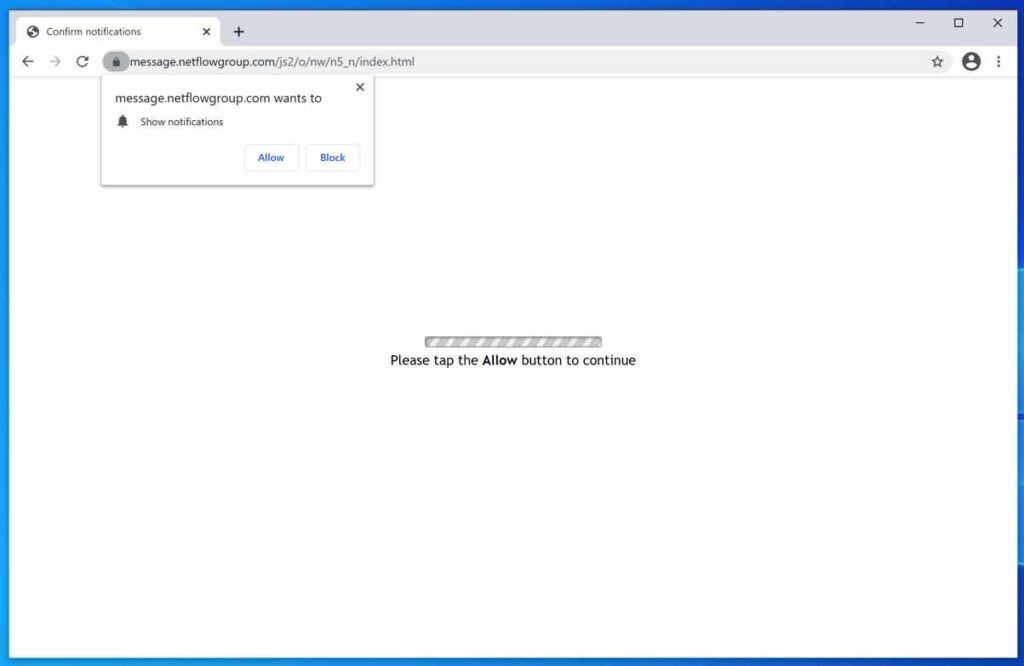Open a new browser tab

(x=238, y=31)
